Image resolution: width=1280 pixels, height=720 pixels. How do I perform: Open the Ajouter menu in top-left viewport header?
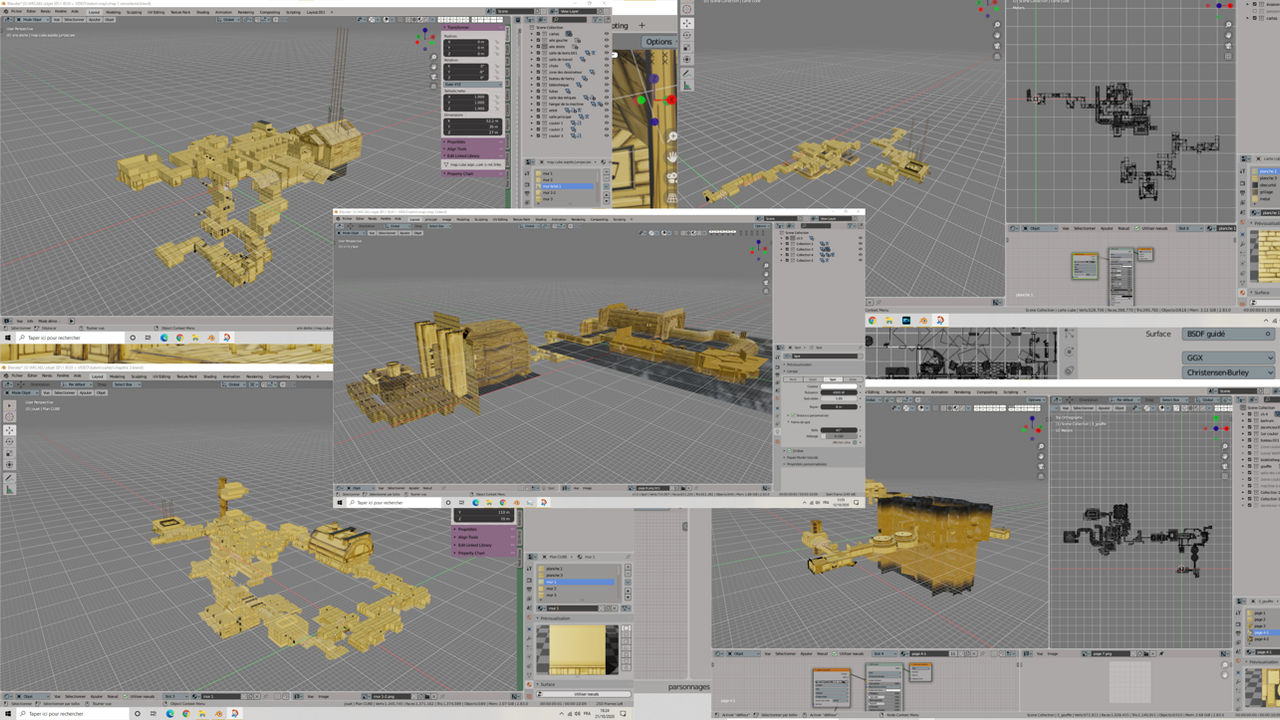94,19
